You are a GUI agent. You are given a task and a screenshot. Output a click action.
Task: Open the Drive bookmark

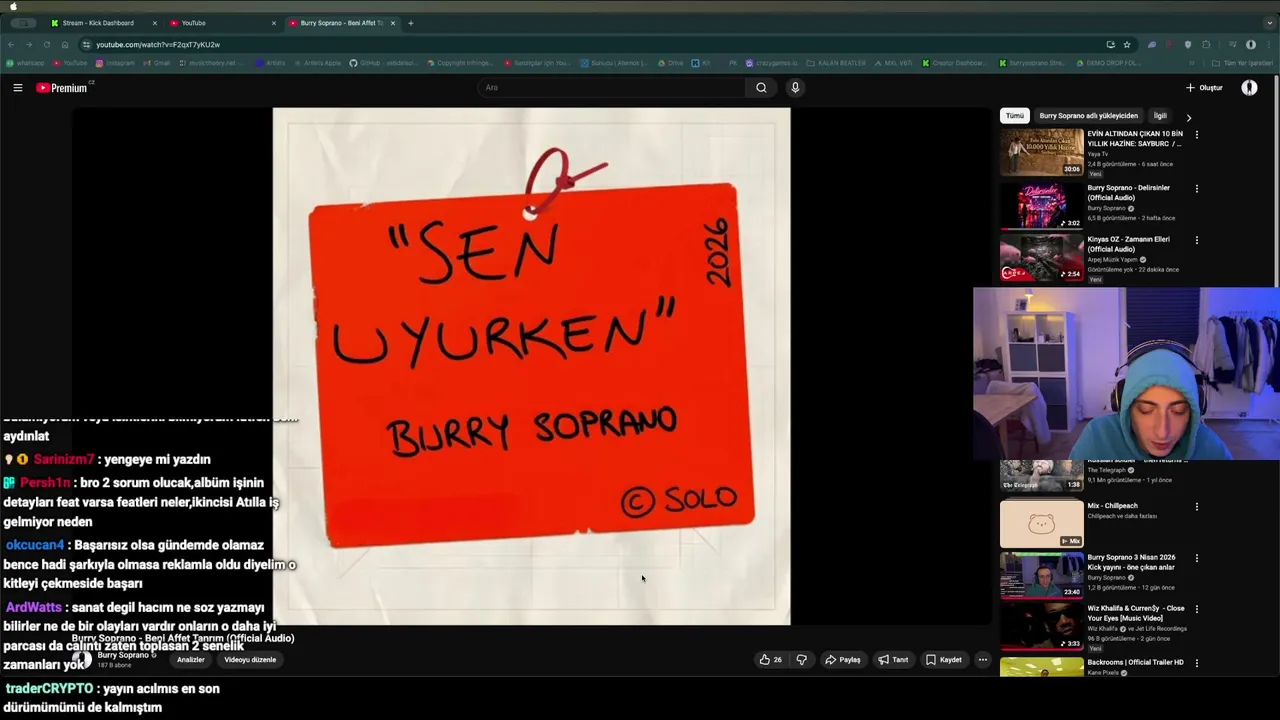[x=670, y=63]
